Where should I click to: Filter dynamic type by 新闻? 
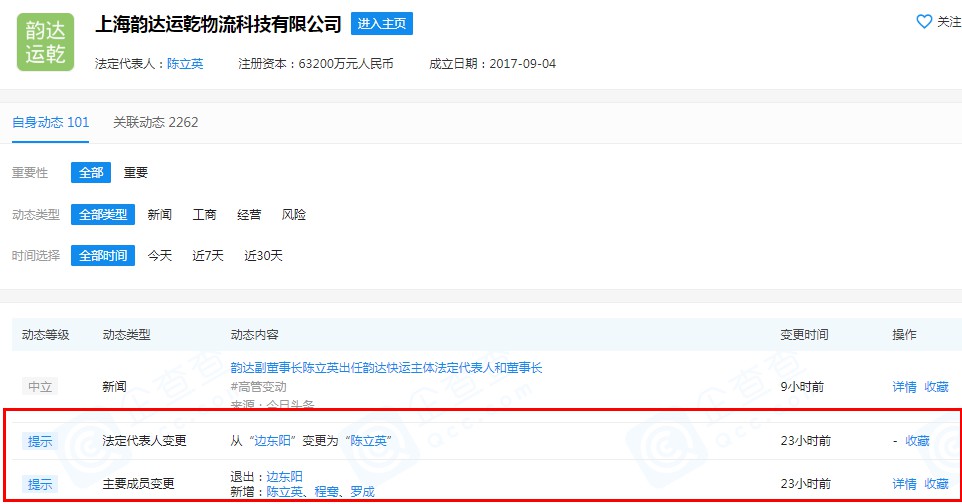[x=160, y=214]
